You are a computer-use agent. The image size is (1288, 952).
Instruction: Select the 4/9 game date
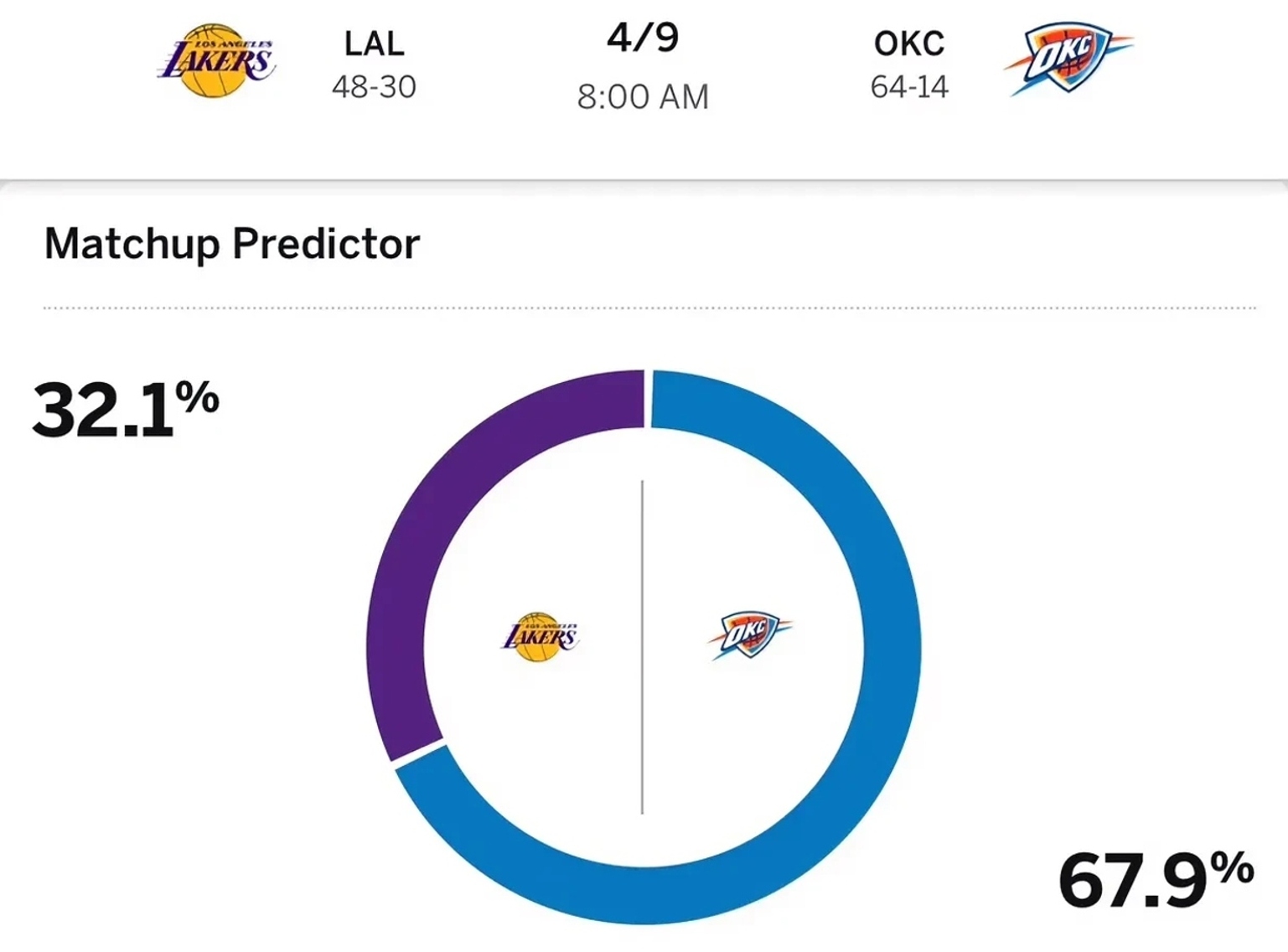tap(643, 38)
